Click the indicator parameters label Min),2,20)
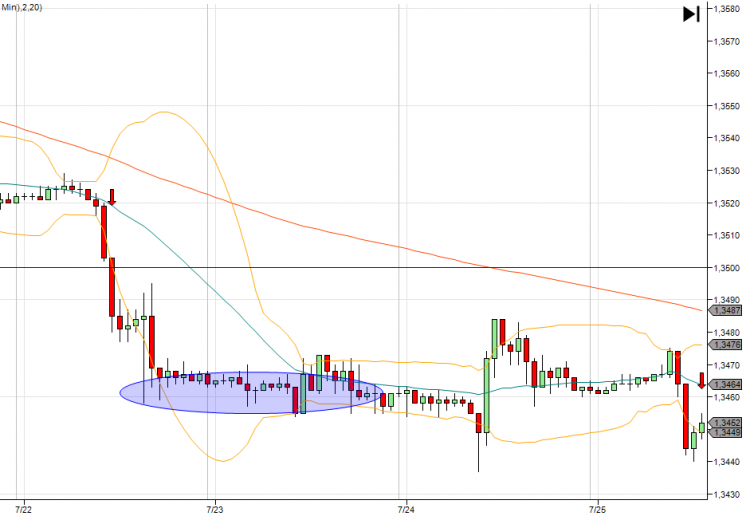This screenshot has height=520, width=750. (x=21, y=7)
